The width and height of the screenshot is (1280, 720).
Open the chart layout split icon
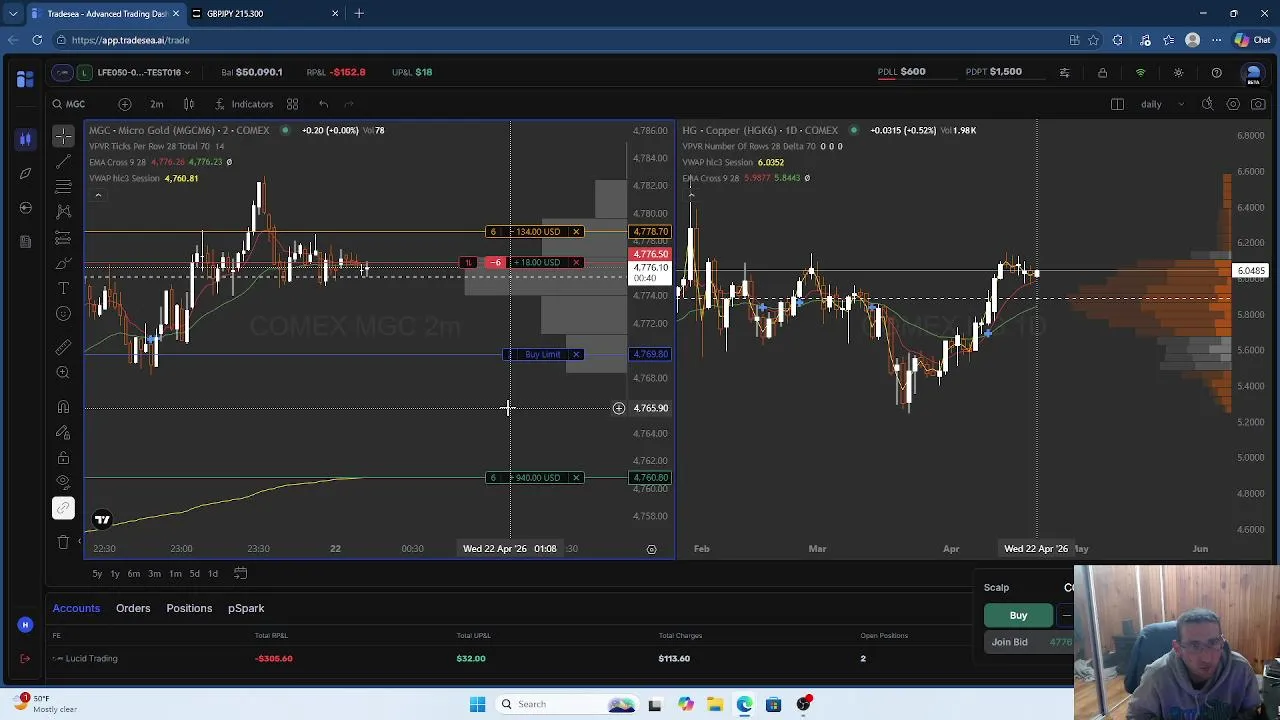1117,104
